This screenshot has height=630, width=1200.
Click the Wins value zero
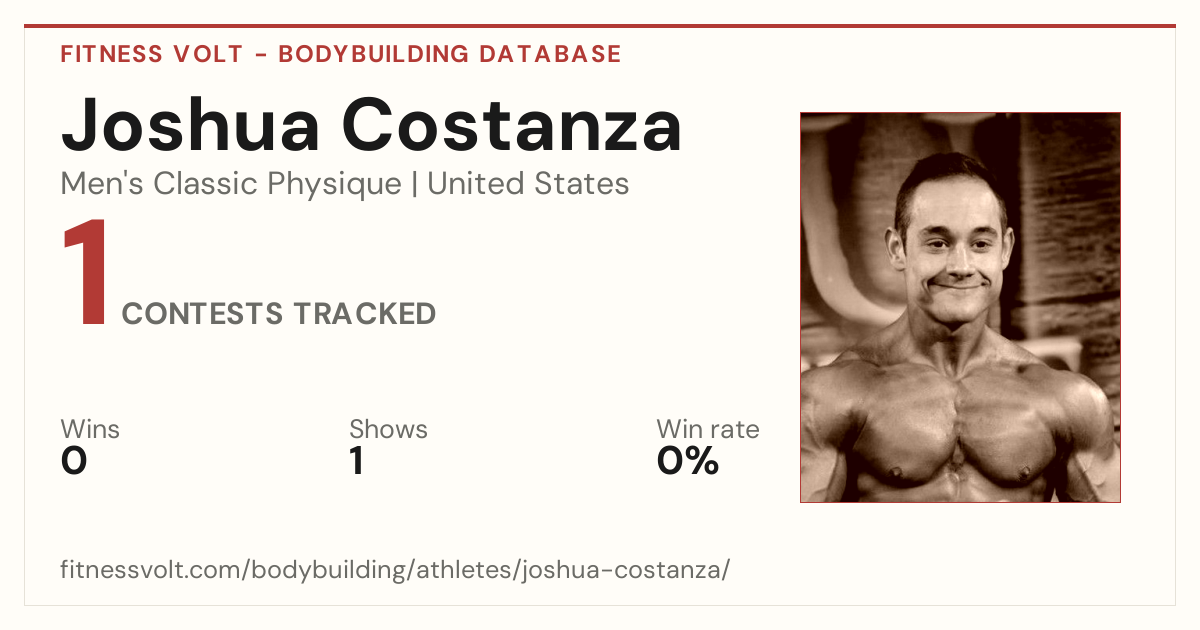click(74, 461)
